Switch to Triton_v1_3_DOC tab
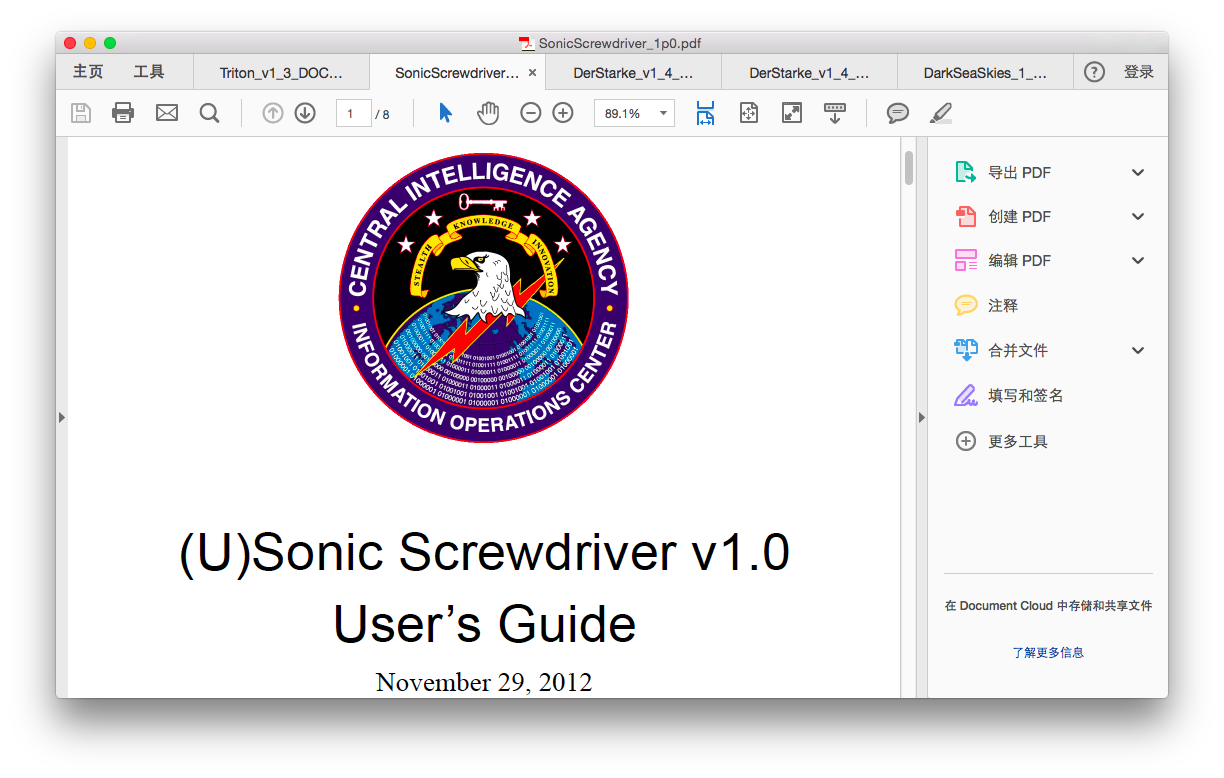The width and height of the screenshot is (1224, 778). click(281, 72)
